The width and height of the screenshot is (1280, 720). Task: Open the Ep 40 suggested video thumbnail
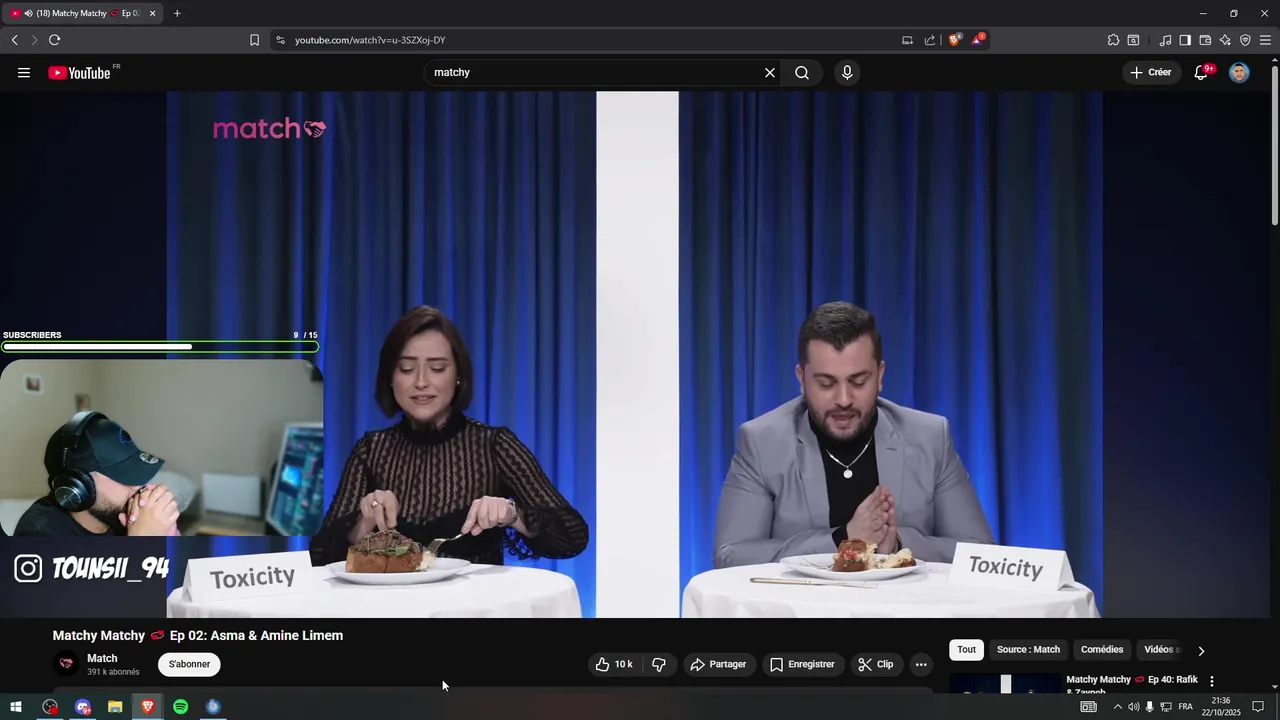point(1005,683)
